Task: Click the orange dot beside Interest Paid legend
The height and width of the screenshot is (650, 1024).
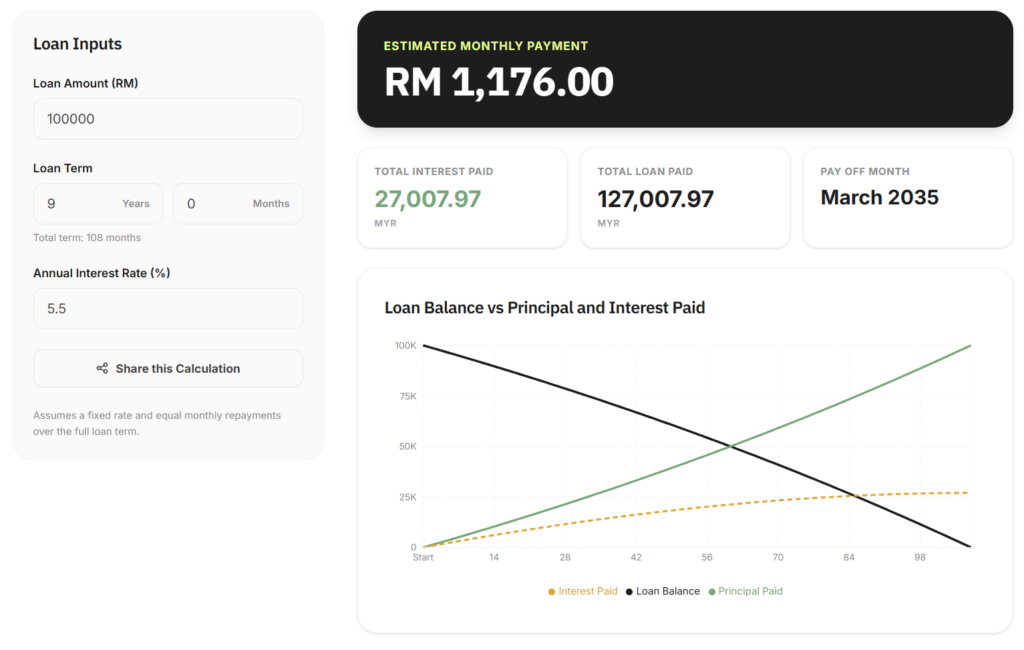Action: click(549, 591)
